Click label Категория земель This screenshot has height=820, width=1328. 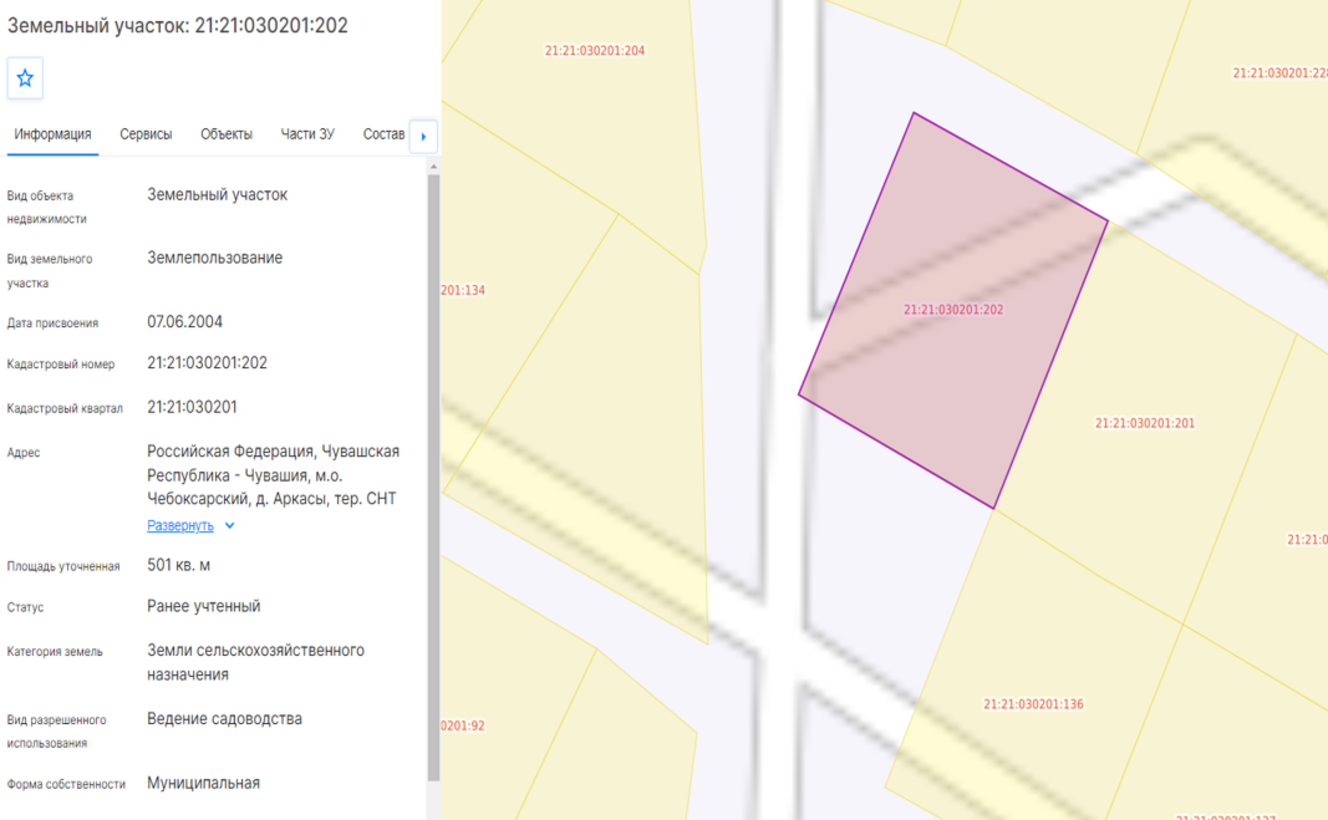point(55,651)
